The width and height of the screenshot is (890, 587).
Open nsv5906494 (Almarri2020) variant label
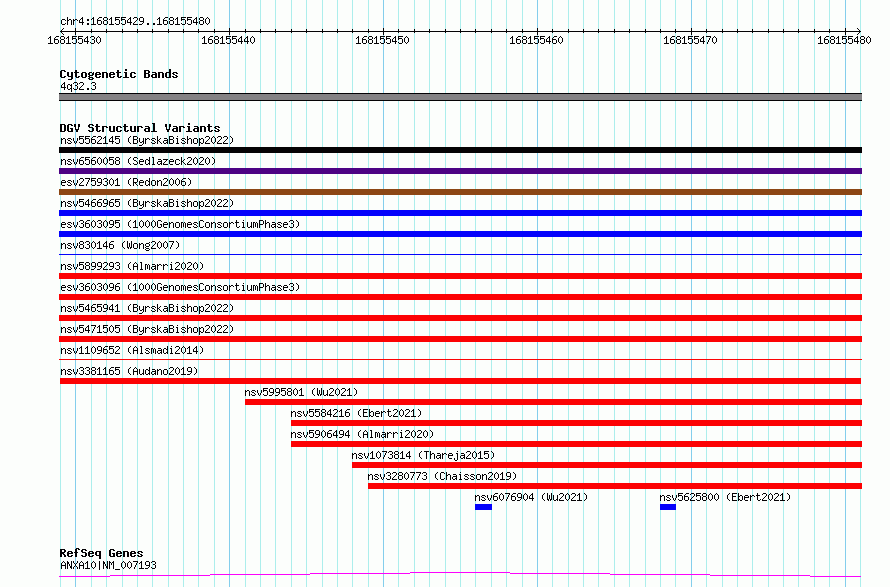362,434
